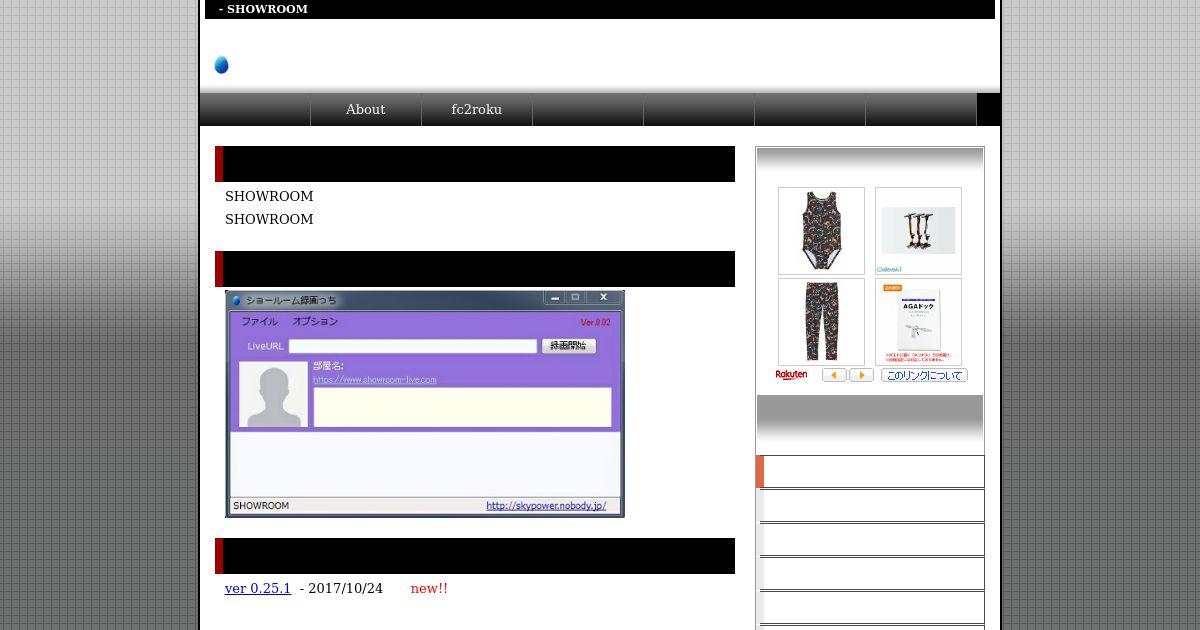Click the '- SHOWROOM' page header title

(x=263, y=9)
